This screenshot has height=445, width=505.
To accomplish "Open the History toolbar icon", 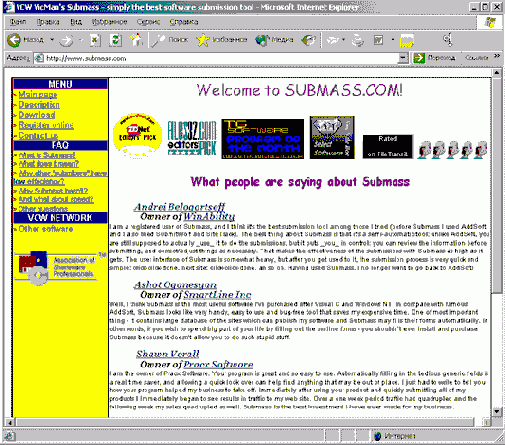I will pos(308,40).
